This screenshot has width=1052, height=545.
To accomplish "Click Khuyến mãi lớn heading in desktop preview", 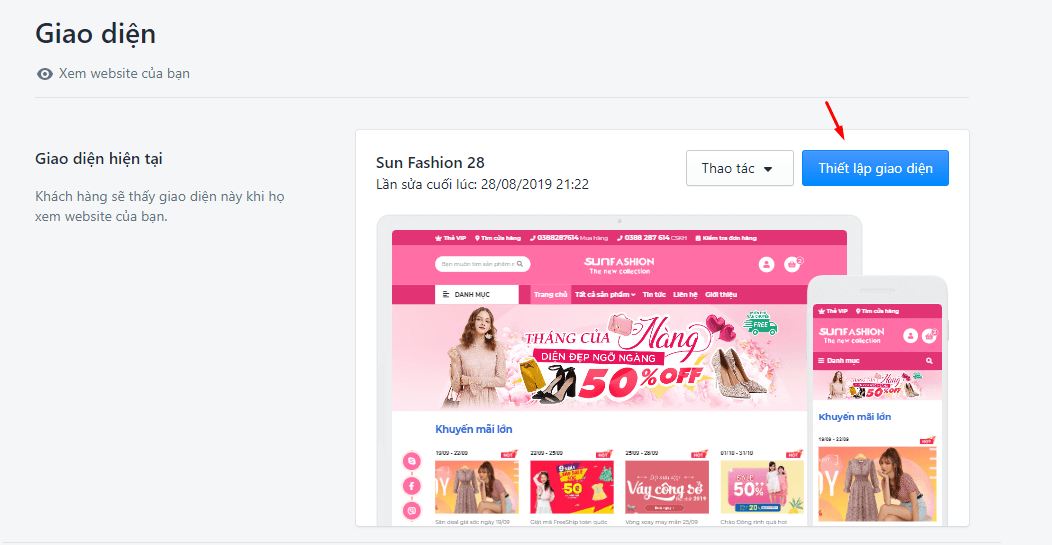I will pyautogui.click(x=474, y=429).
